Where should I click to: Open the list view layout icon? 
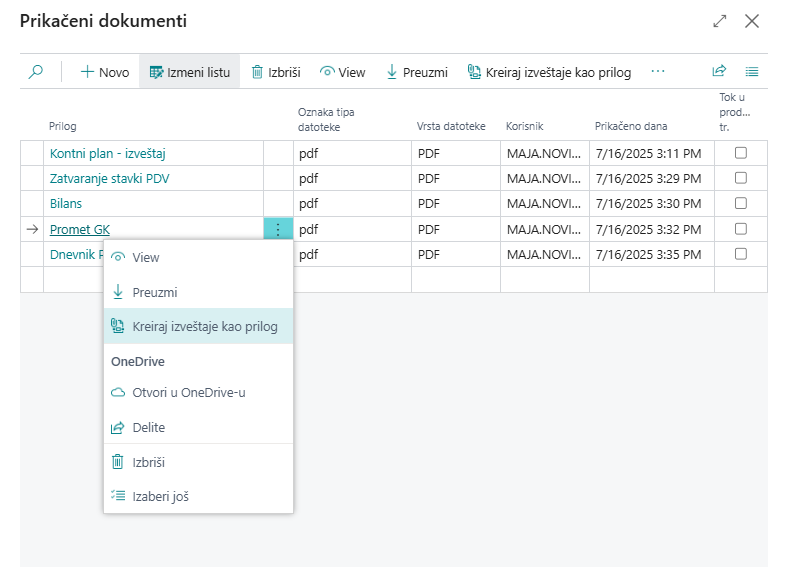[x=752, y=72]
